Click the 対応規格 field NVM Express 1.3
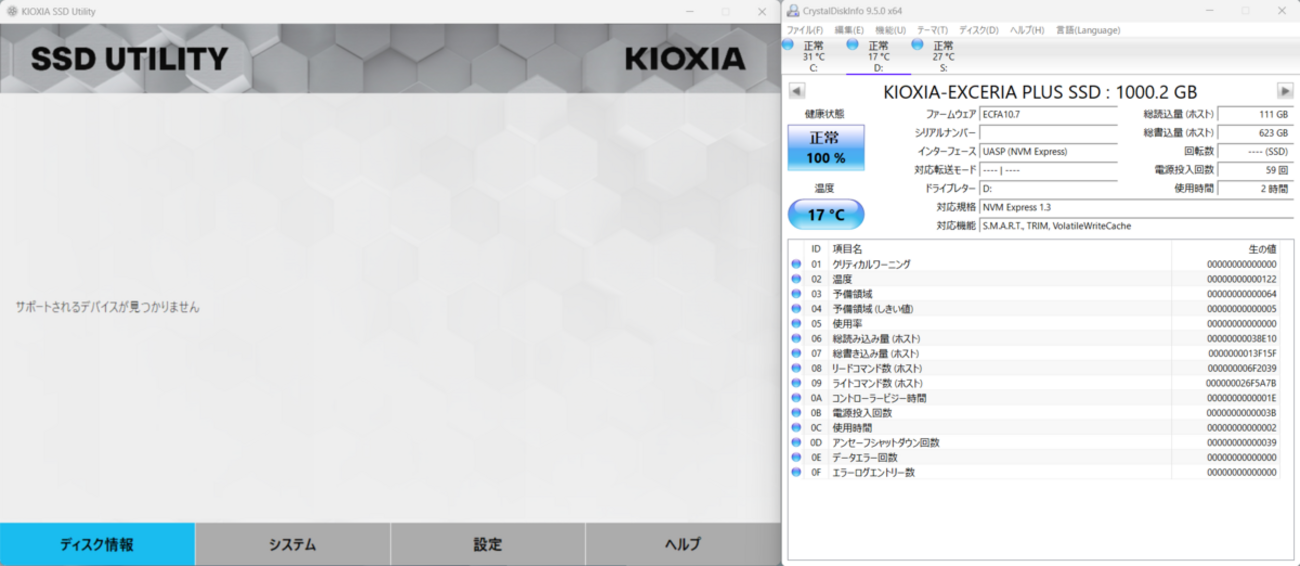Image resolution: width=1300 pixels, height=566 pixels. click(x=1136, y=207)
